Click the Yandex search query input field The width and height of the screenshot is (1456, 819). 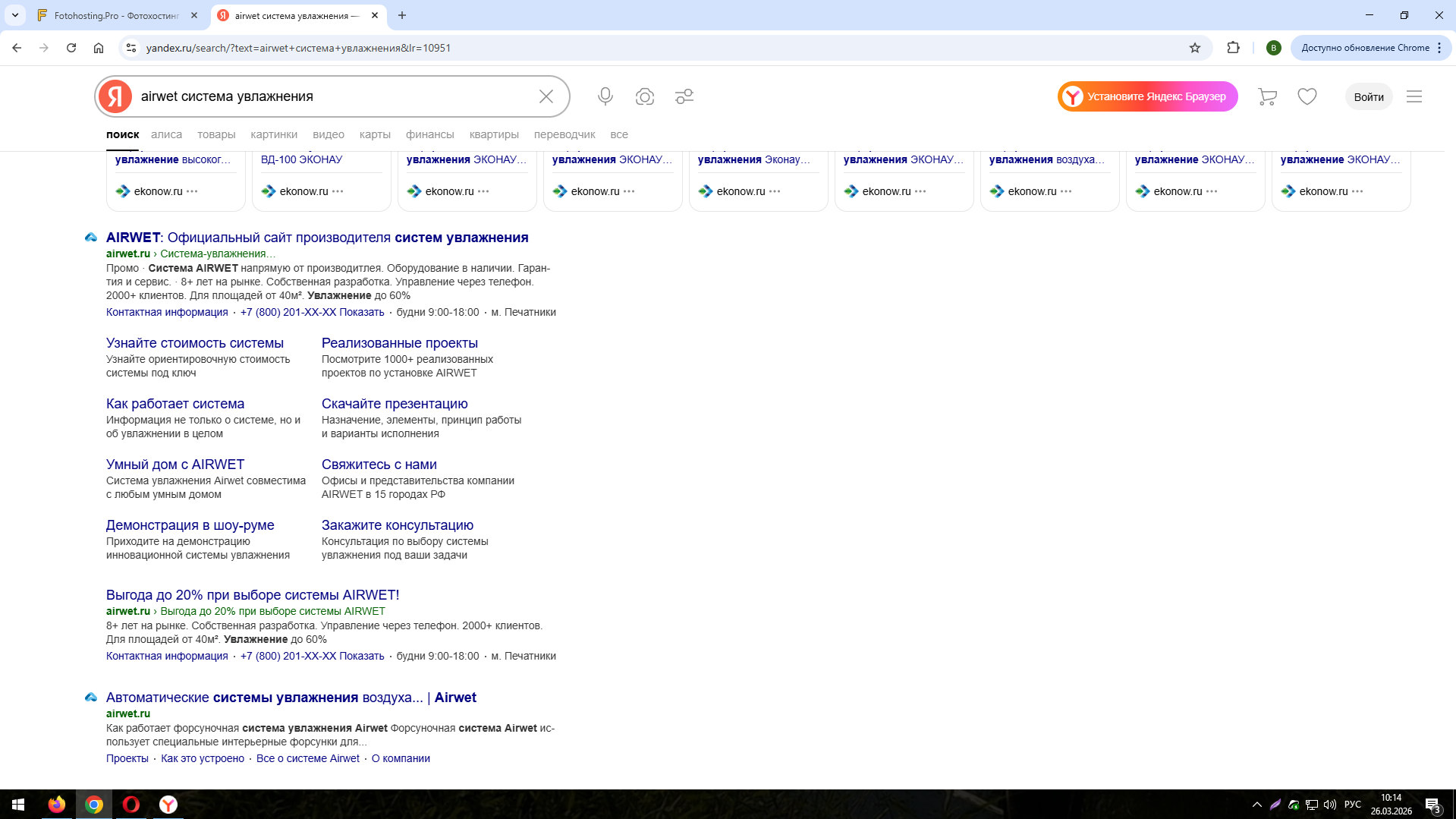point(334,96)
